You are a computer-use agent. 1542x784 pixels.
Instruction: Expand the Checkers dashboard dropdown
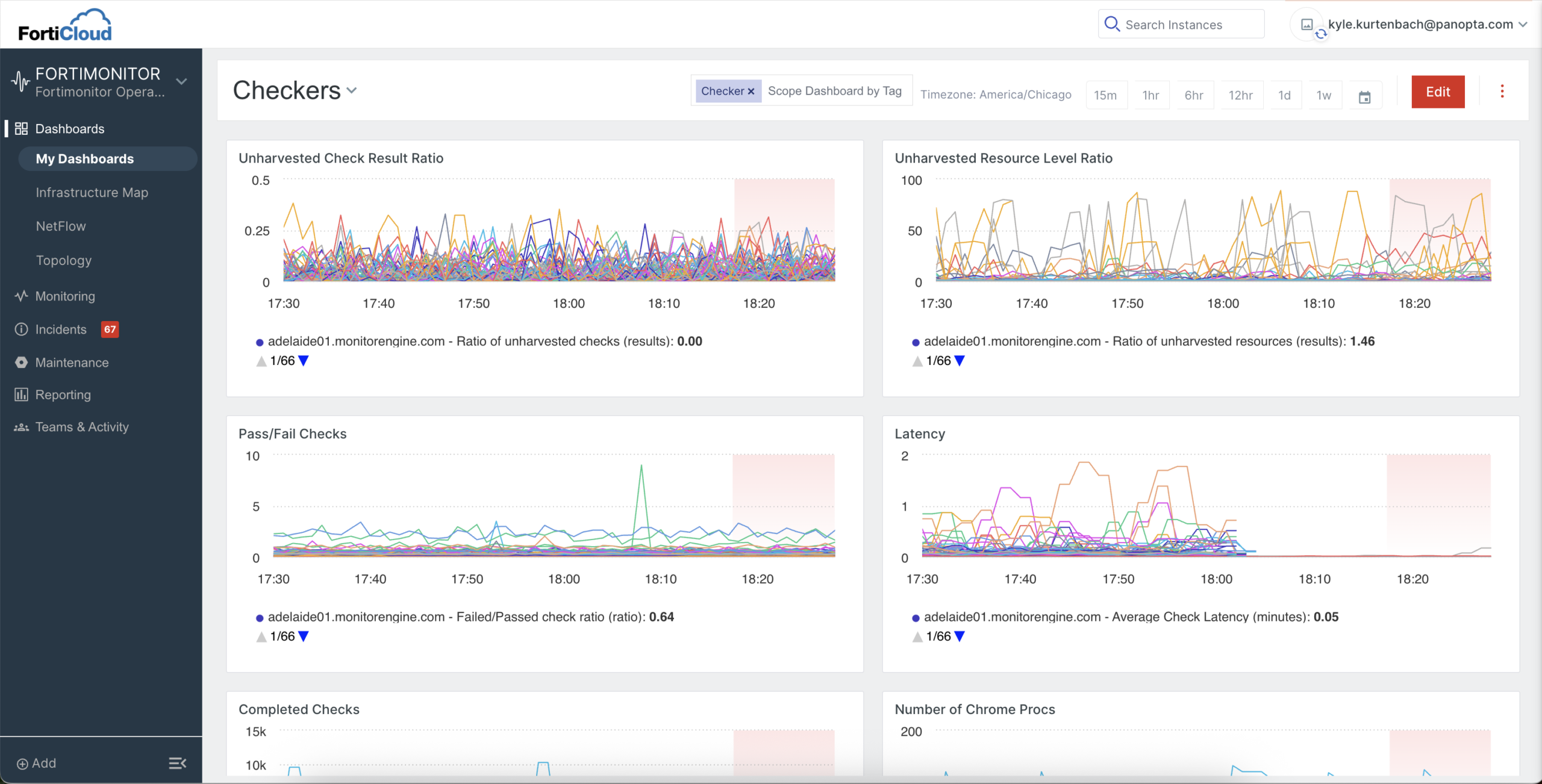(352, 91)
